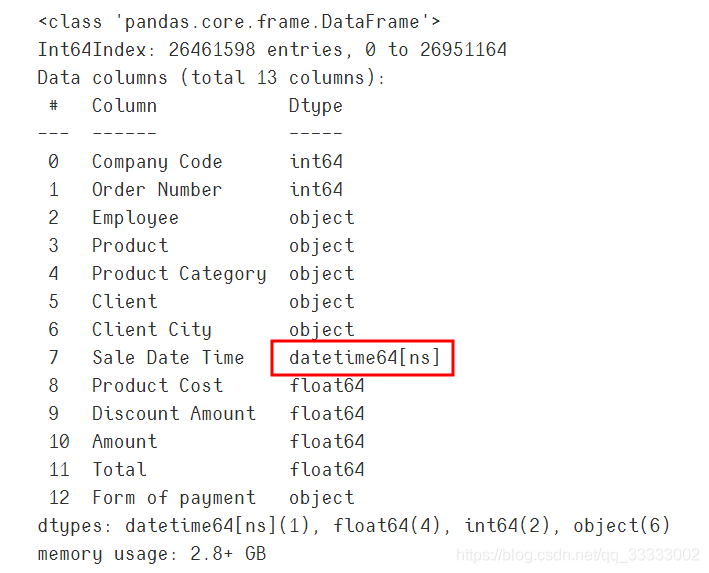Click the 'Column' header text
Screen dimensions: 709x573
click(x=124, y=106)
